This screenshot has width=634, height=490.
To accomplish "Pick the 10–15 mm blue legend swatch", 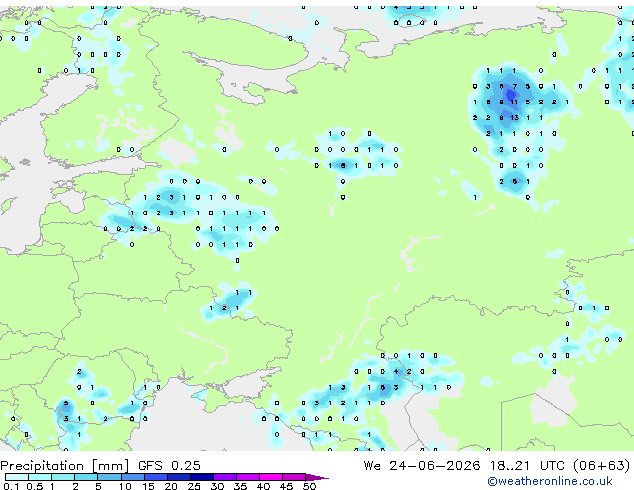I will 132,477.
